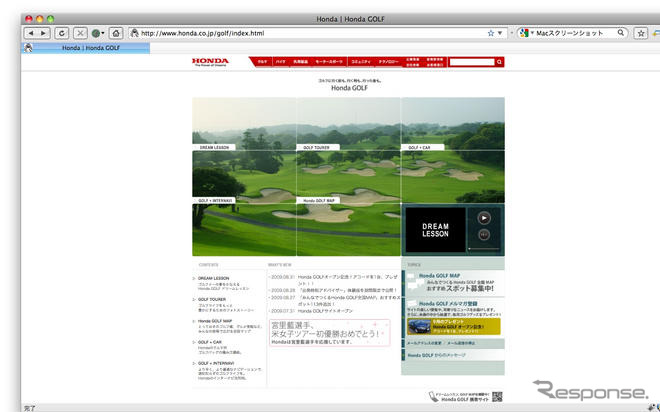
Task: Bookmark page with address bar star
Action: (x=490, y=33)
